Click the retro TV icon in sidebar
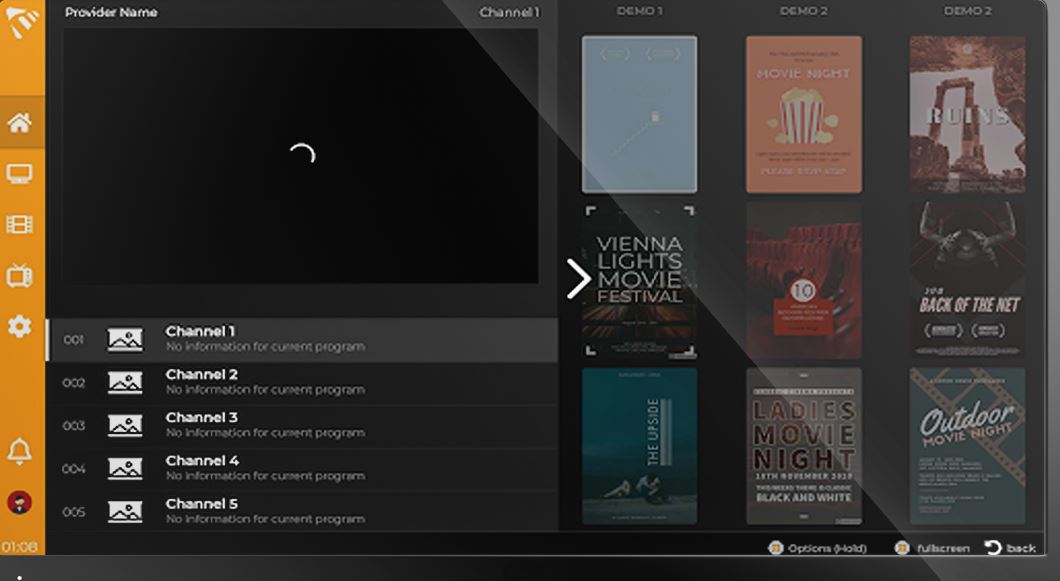Viewport: 1060px width, 581px height. tap(20, 275)
